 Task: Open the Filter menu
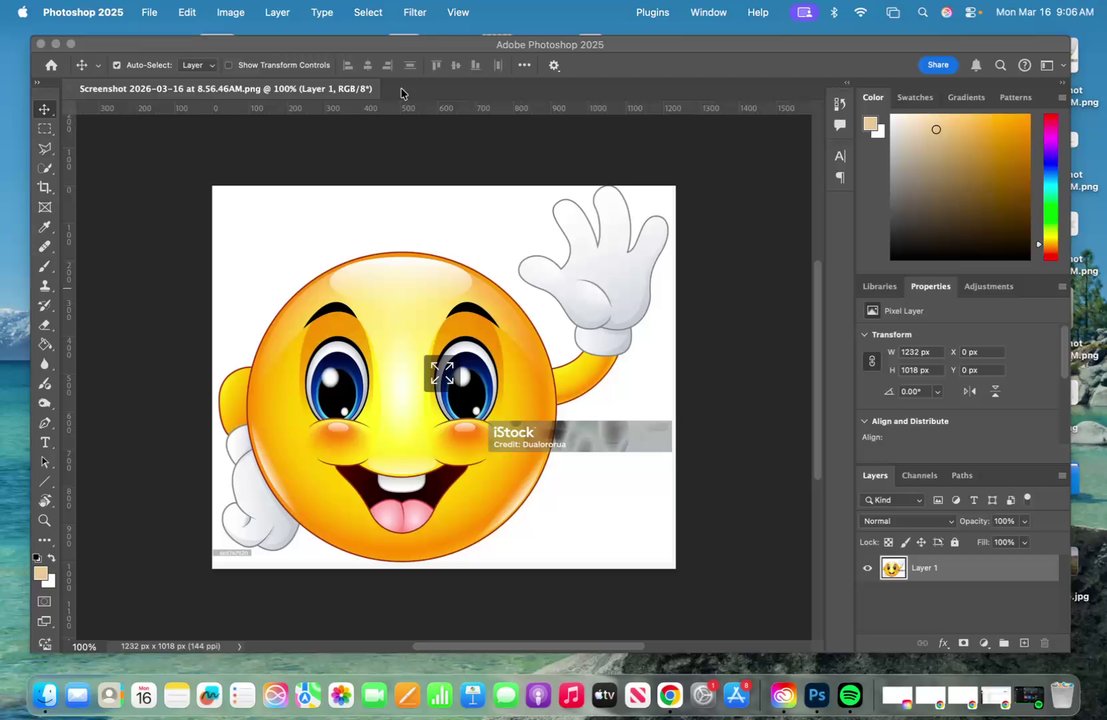[414, 12]
